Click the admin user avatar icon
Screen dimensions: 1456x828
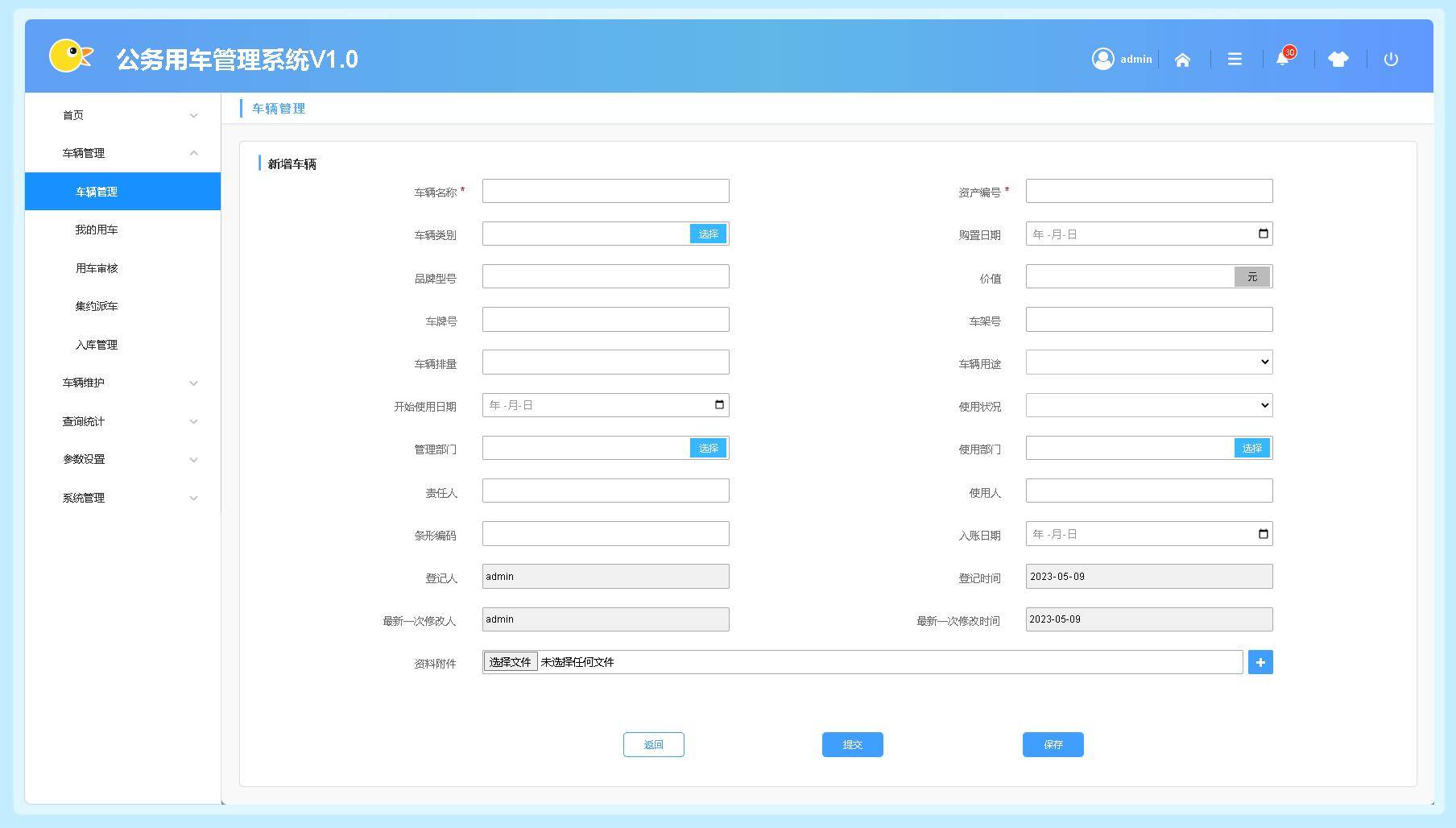coord(1102,59)
